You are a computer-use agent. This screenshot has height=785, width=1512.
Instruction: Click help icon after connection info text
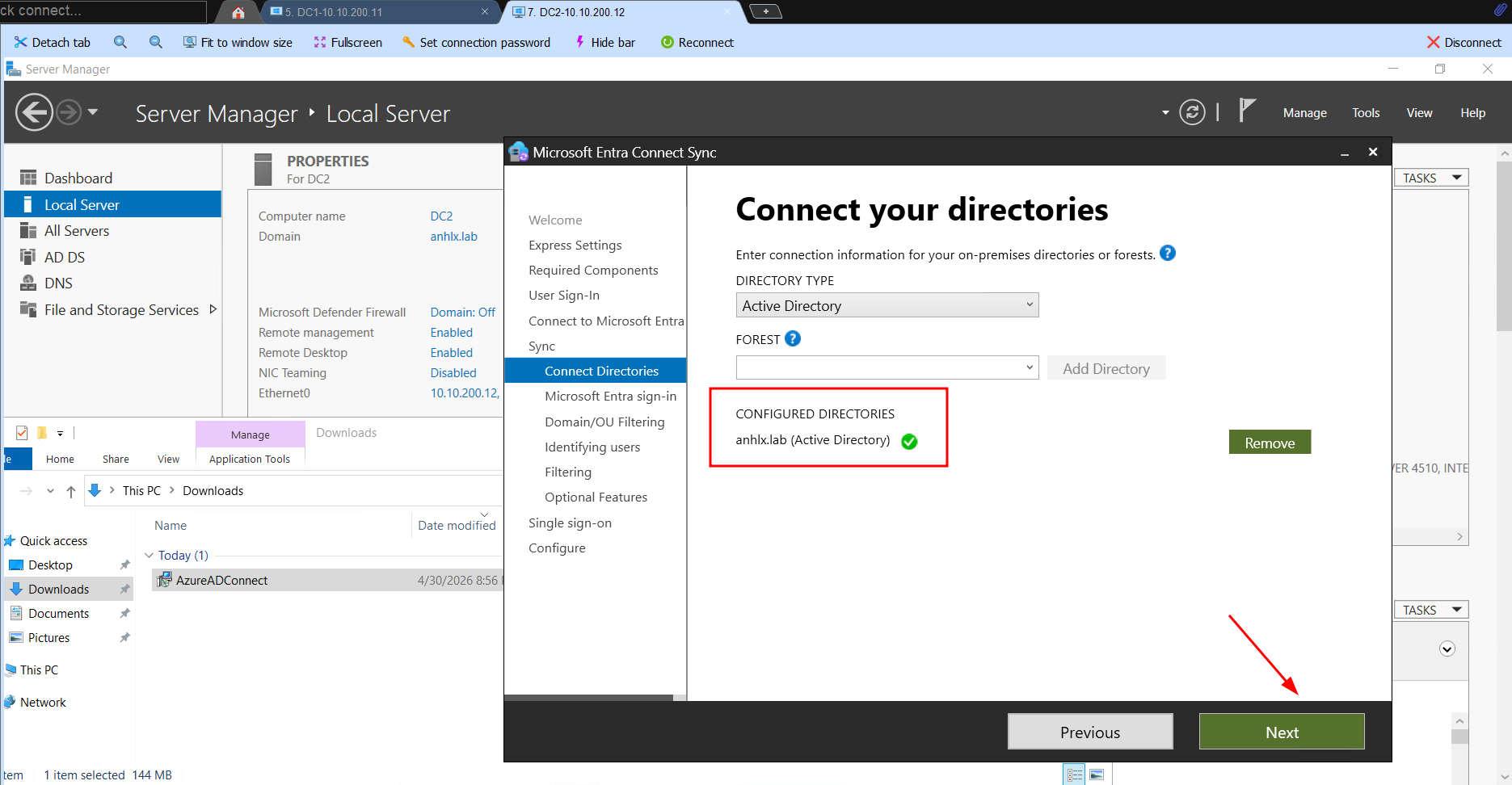1168,254
